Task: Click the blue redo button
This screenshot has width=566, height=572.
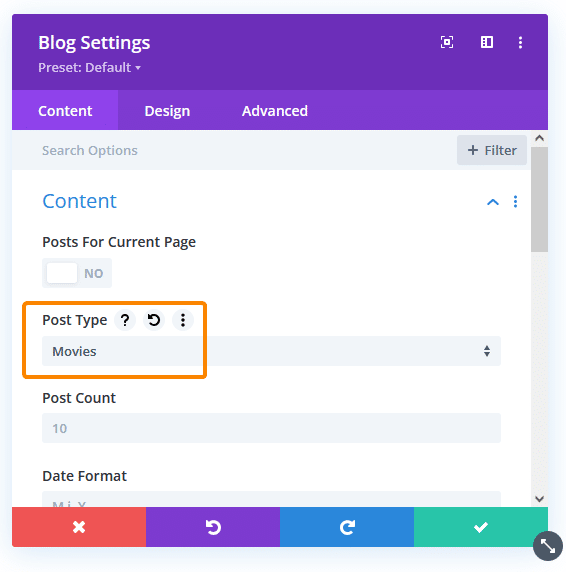Action: [347, 527]
